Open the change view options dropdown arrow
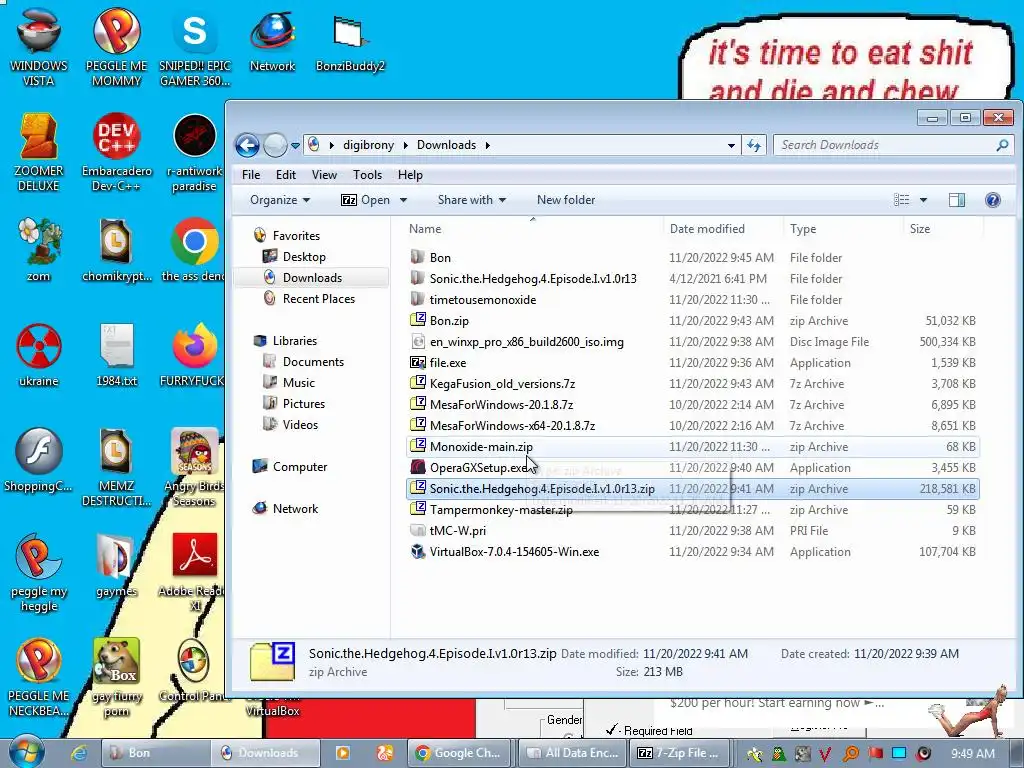The image size is (1024, 768). point(923,200)
